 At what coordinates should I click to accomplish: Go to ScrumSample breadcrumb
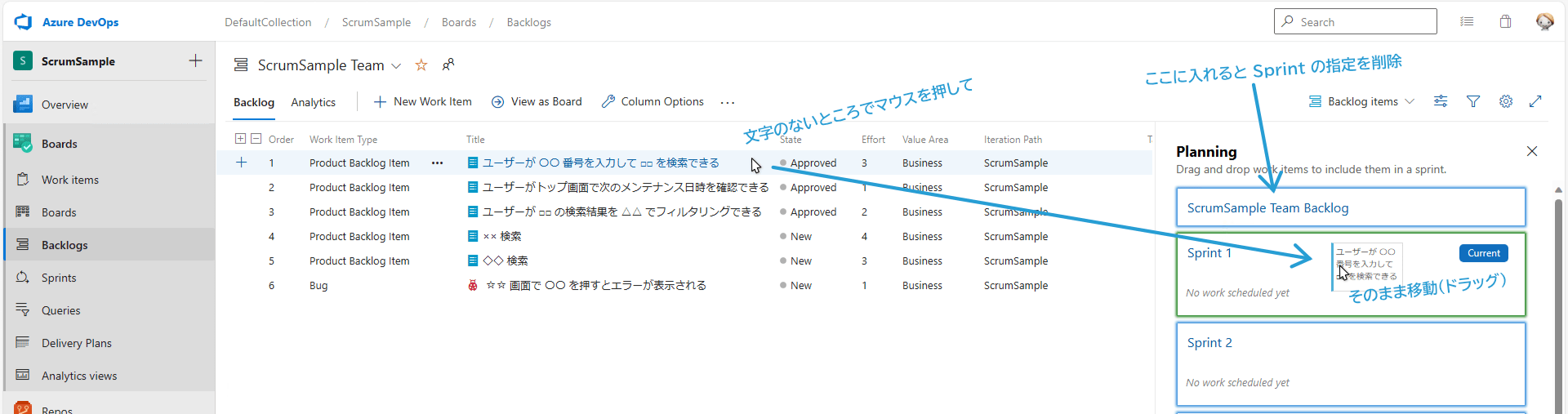pos(376,22)
